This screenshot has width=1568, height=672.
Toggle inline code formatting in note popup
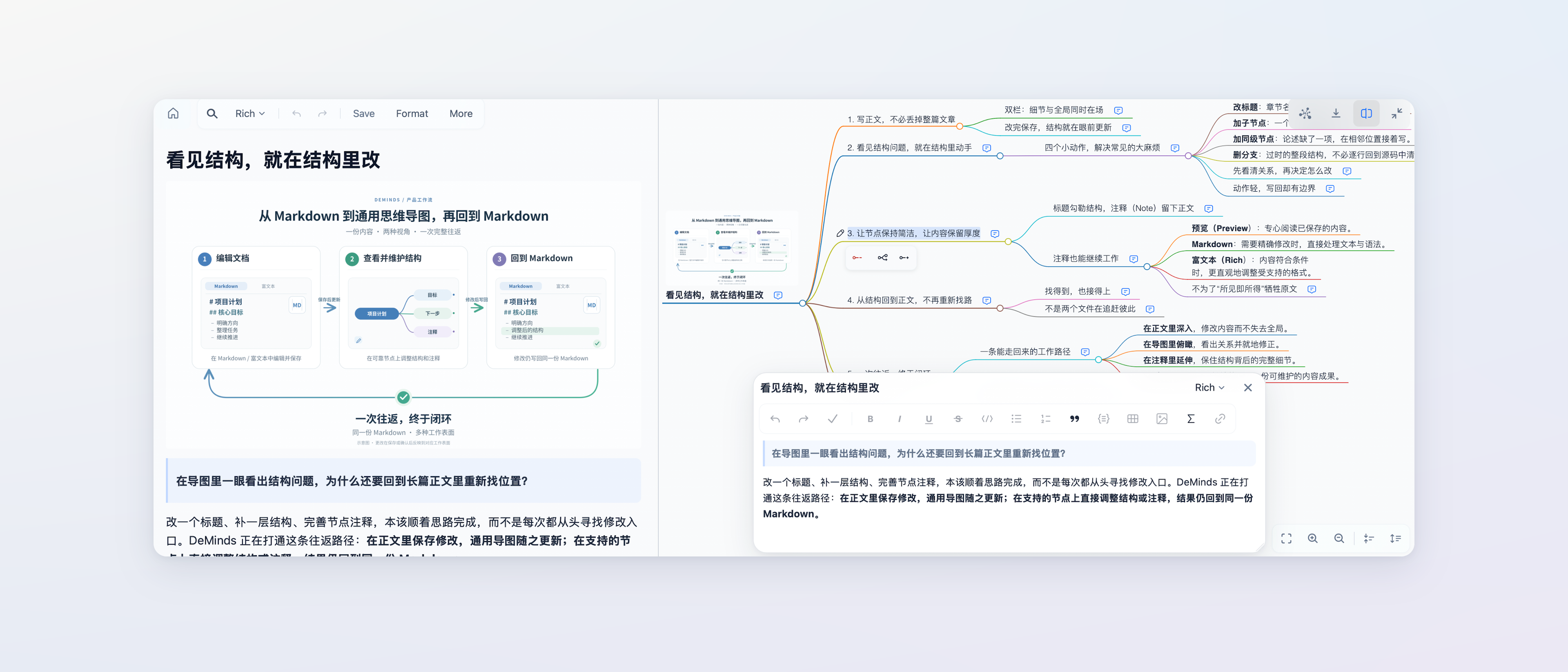pyautogui.click(x=987, y=419)
